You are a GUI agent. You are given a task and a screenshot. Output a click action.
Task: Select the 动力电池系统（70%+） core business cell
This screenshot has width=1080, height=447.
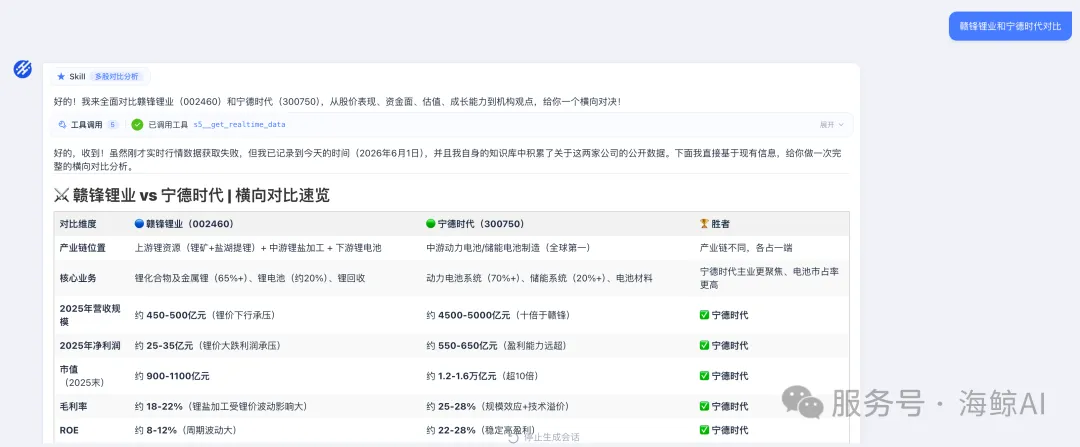pyautogui.click(x=539, y=278)
